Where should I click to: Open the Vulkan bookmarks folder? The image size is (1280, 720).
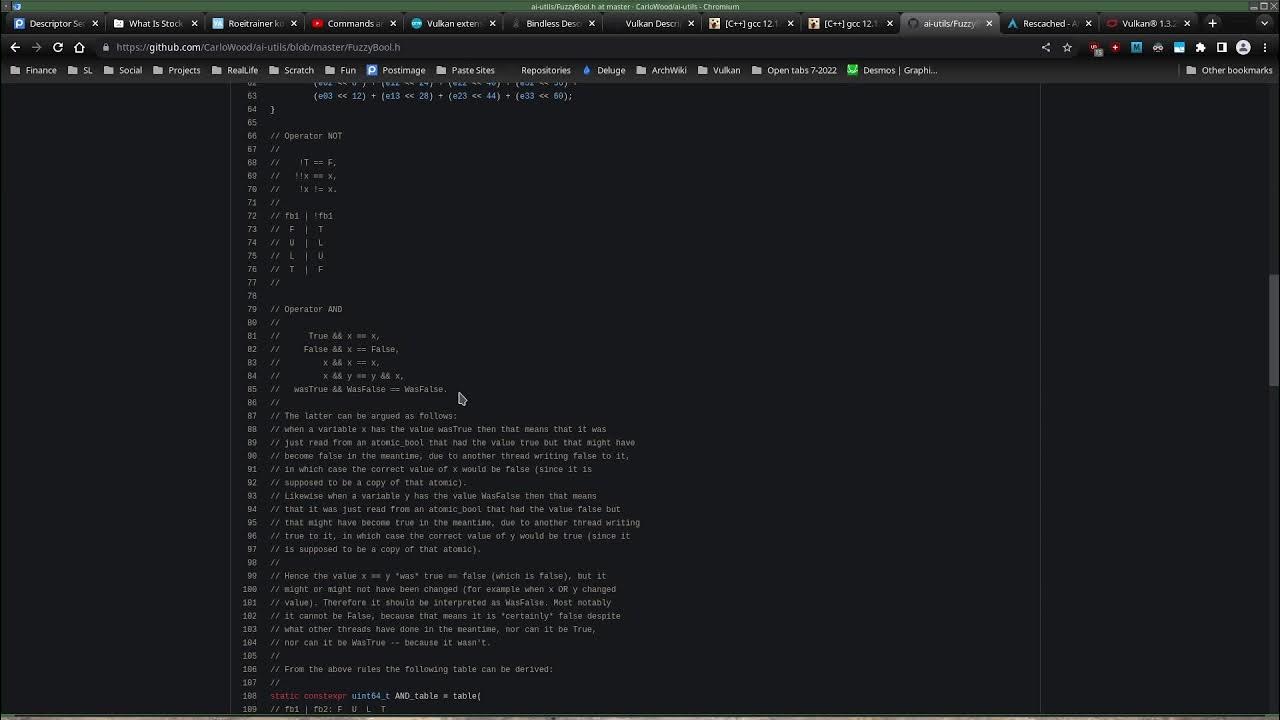point(719,70)
